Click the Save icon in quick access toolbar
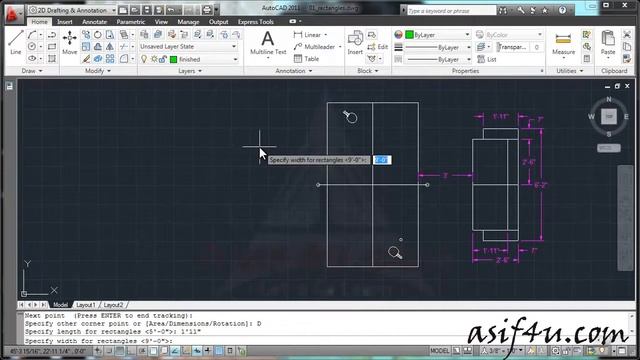The width and height of the screenshot is (640, 360). [x=147, y=10]
